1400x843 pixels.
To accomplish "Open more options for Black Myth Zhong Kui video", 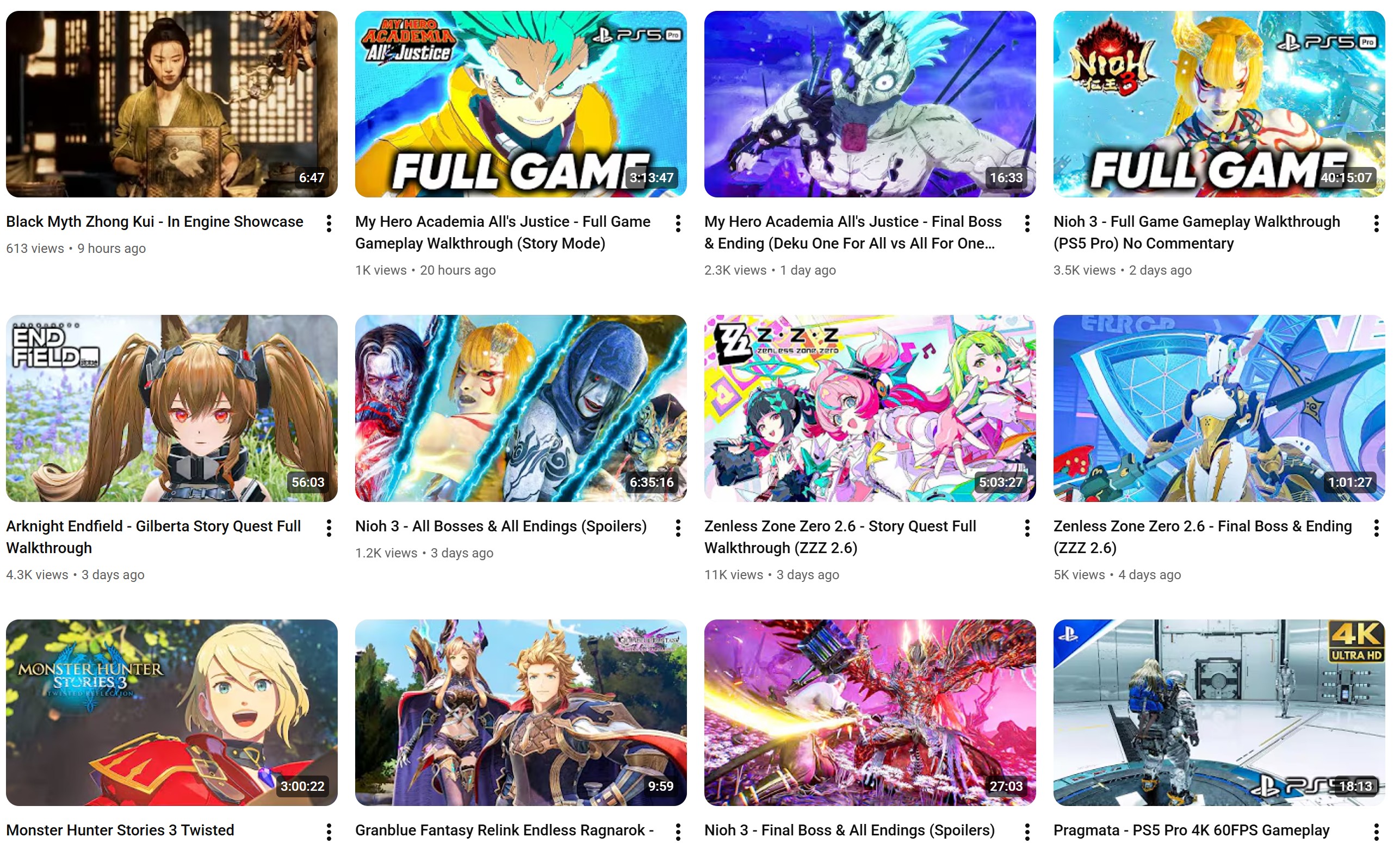I will pyautogui.click(x=329, y=224).
